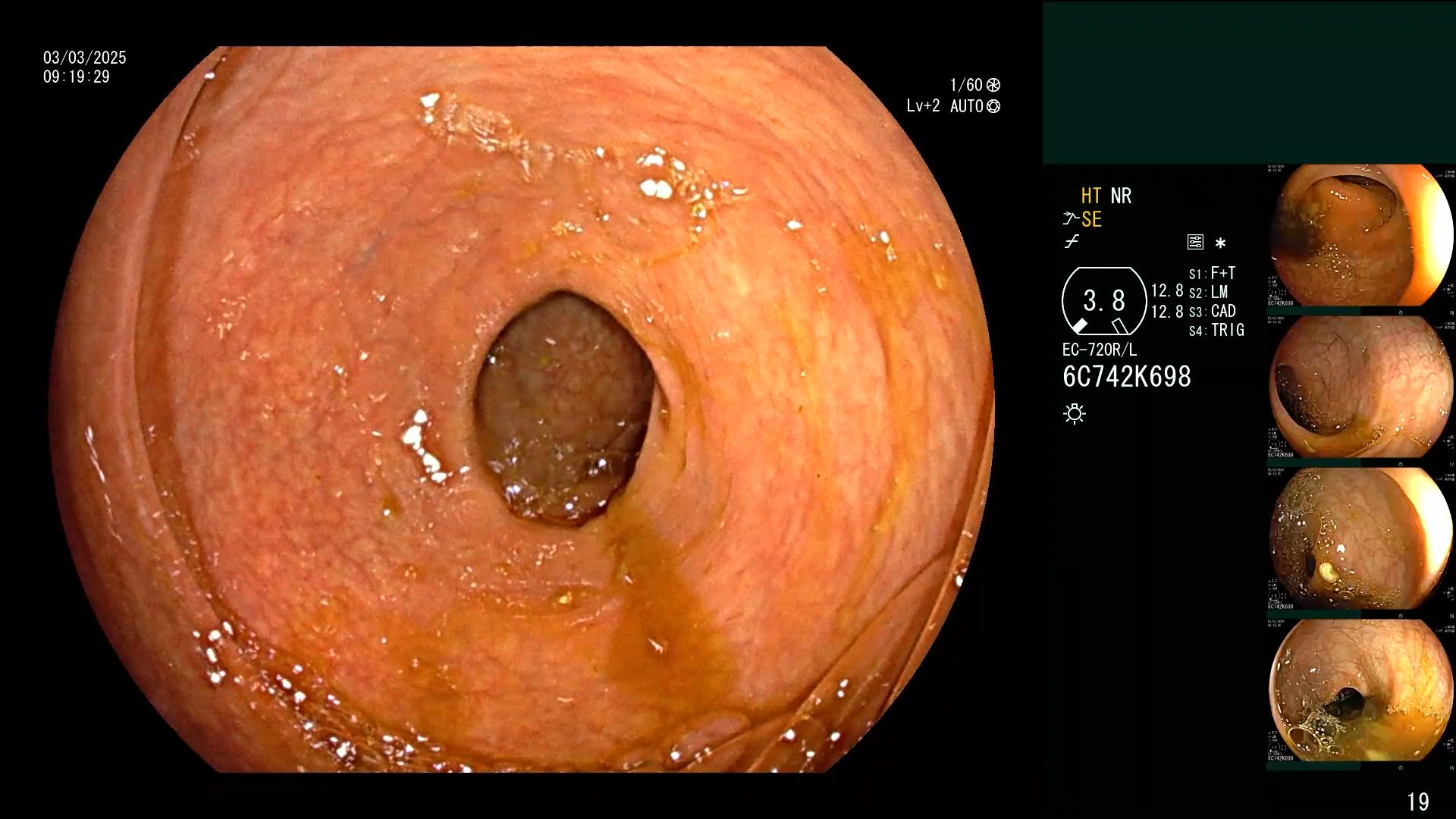Click the scope model EC-720R/L text
This screenshot has width=1456, height=819.
(1100, 350)
